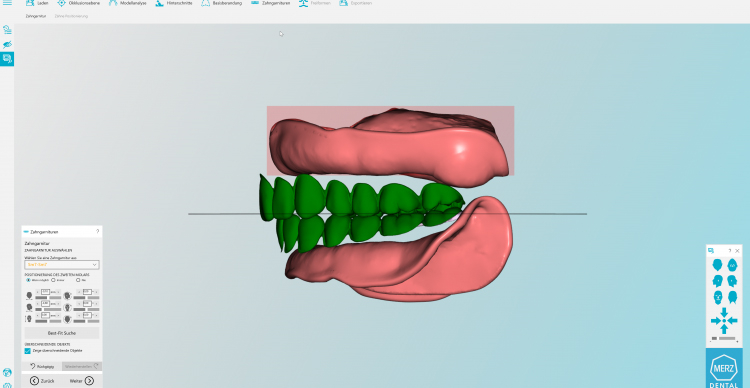This screenshot has height=388, width=750.
Task: Expand the Zahngarnitur selection dropdown
Action: [62, 265]
